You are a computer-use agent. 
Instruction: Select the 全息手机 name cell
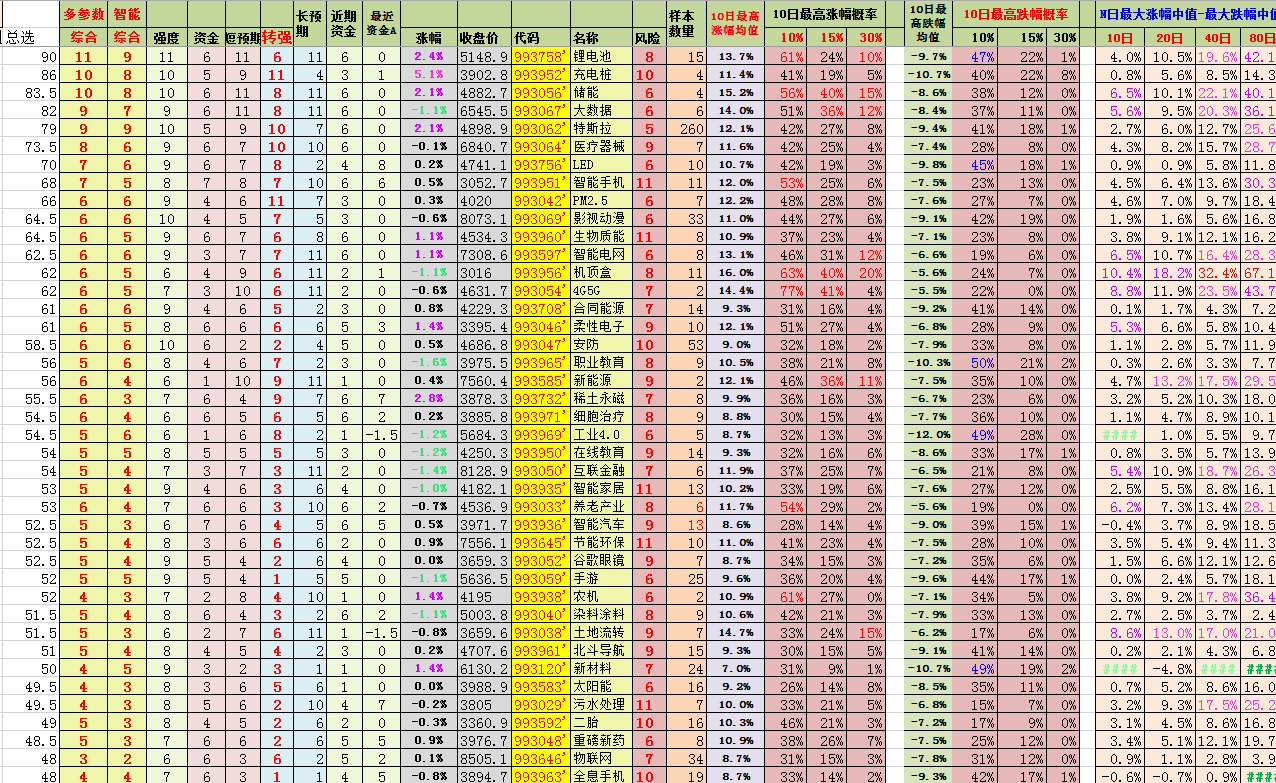602,776
